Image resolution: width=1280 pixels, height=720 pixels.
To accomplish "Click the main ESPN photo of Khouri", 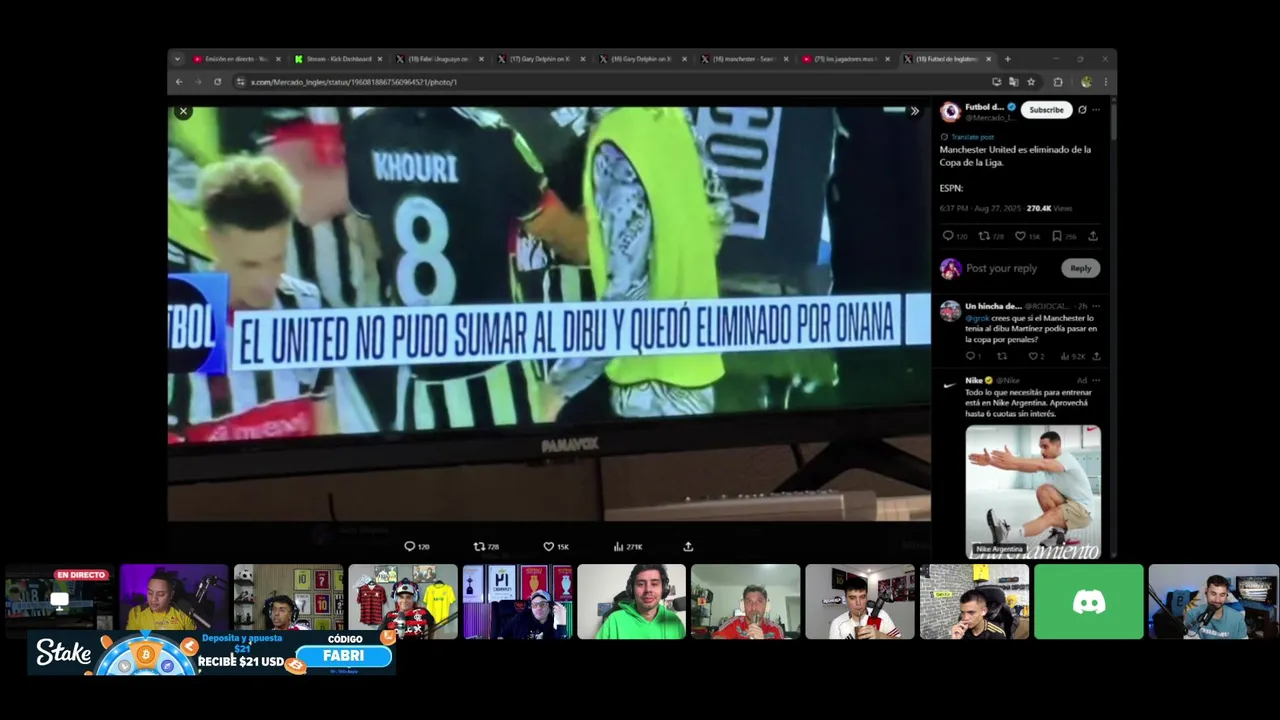I will (x=549, y=313).
